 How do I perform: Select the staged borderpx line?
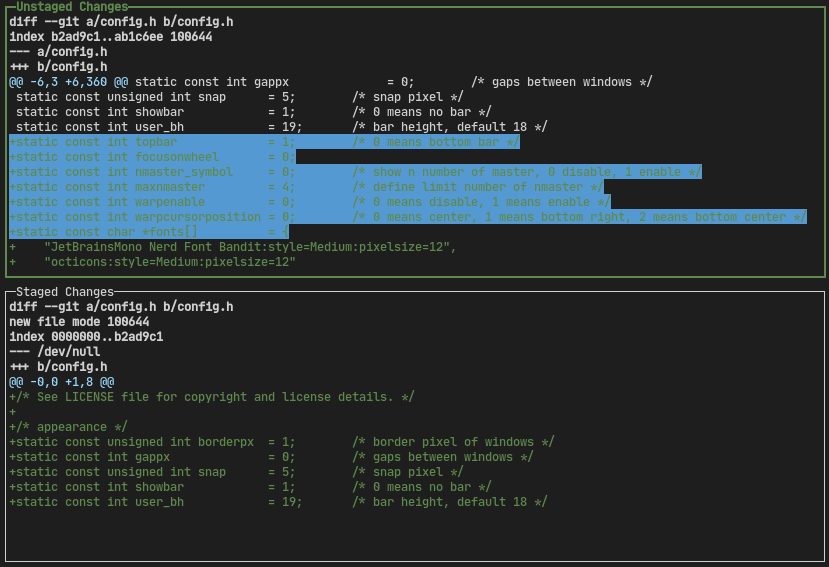pyautogui.click(x=282, y=442)
